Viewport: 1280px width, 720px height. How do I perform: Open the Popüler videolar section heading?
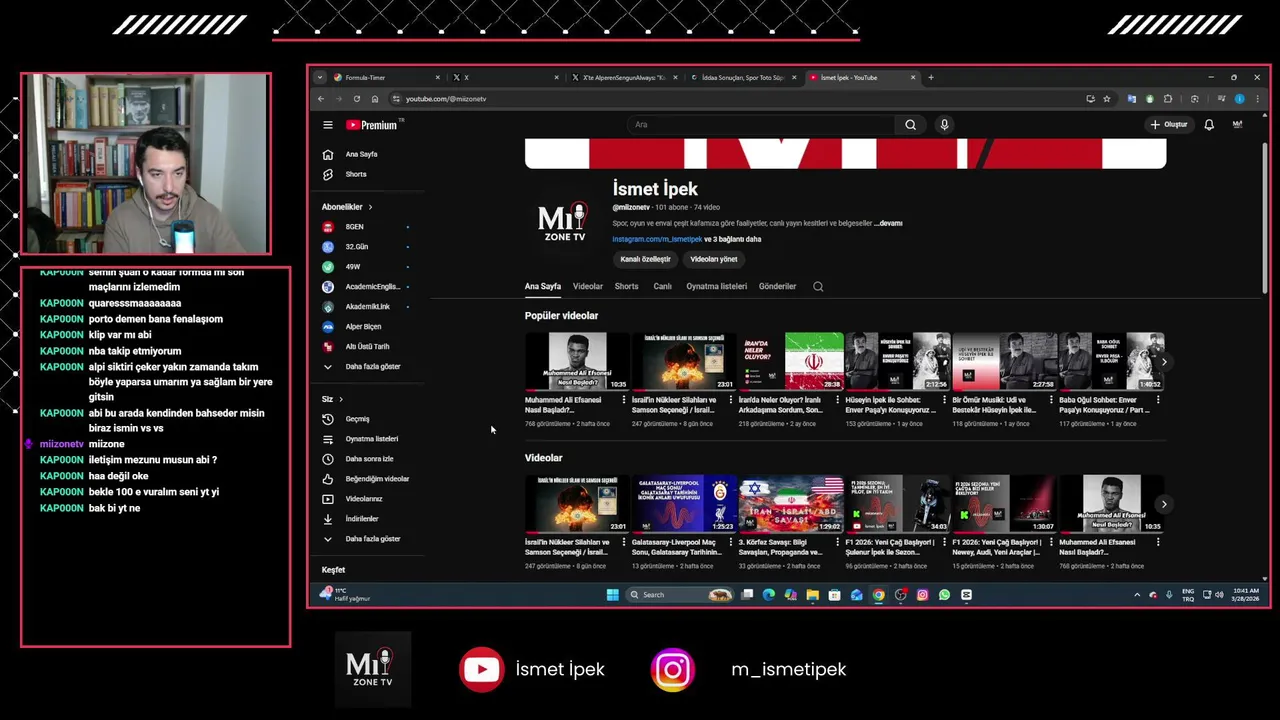click(561, 316)
